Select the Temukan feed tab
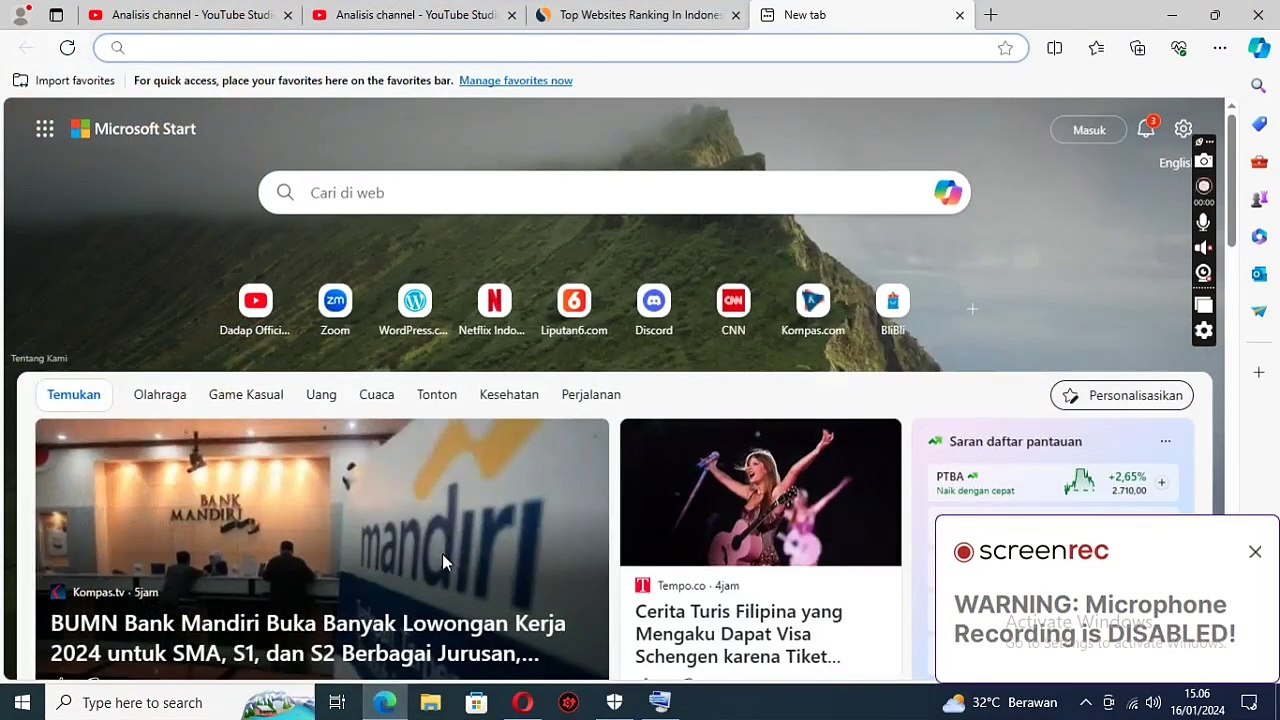Screen dimensions: 1280x720 (74, 394)
